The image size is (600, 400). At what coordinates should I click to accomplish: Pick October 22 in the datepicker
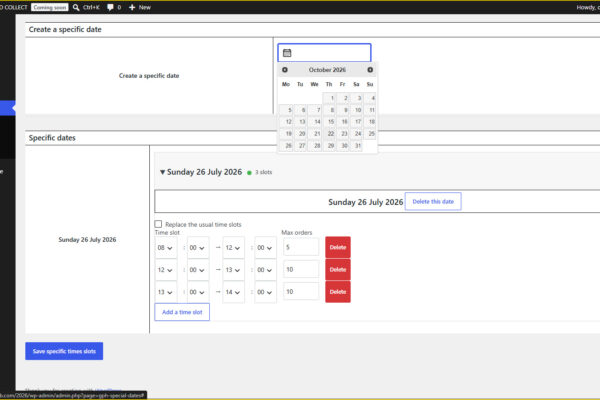tap(329, 134)
